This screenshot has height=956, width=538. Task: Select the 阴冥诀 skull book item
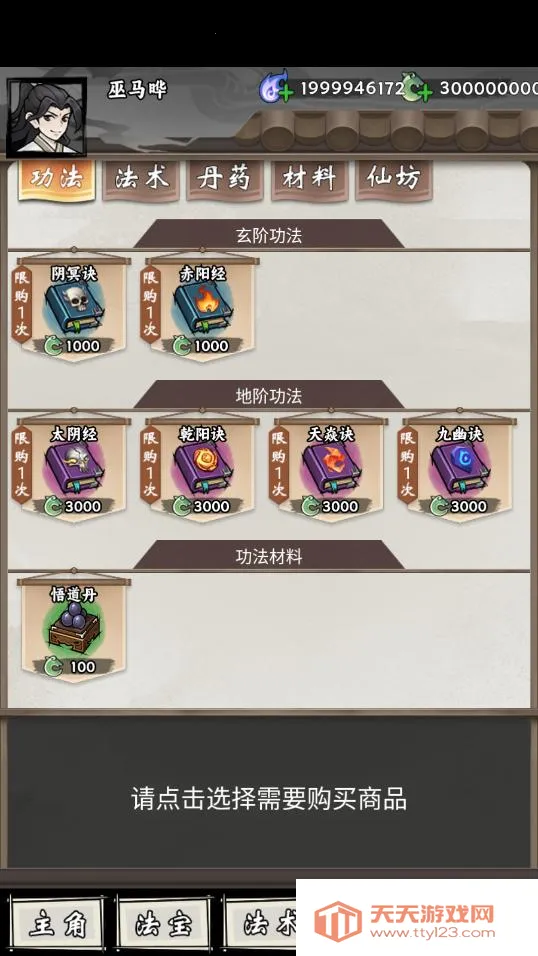point(73,310)
